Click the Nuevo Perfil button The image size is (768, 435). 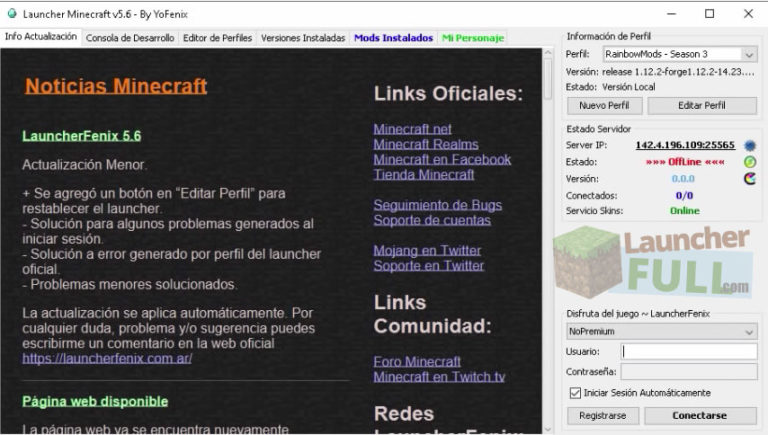[604, 106]
